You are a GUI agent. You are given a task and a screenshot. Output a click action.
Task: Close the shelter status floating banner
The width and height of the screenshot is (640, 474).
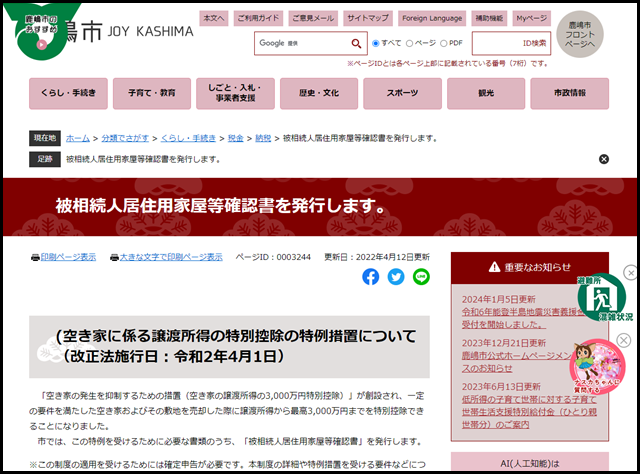click(631, 272)
